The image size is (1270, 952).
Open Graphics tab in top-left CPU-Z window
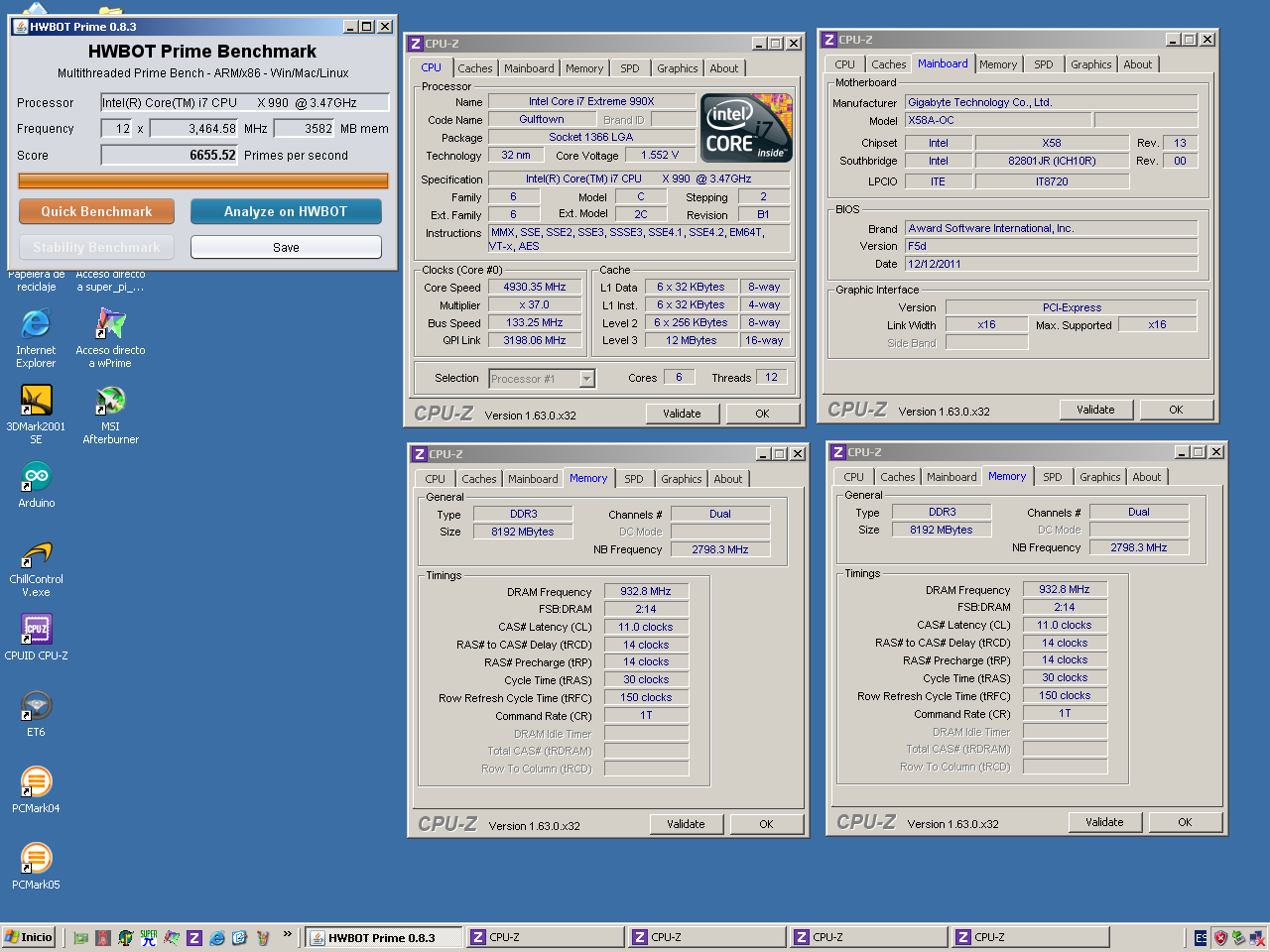(x=678, y=68)
